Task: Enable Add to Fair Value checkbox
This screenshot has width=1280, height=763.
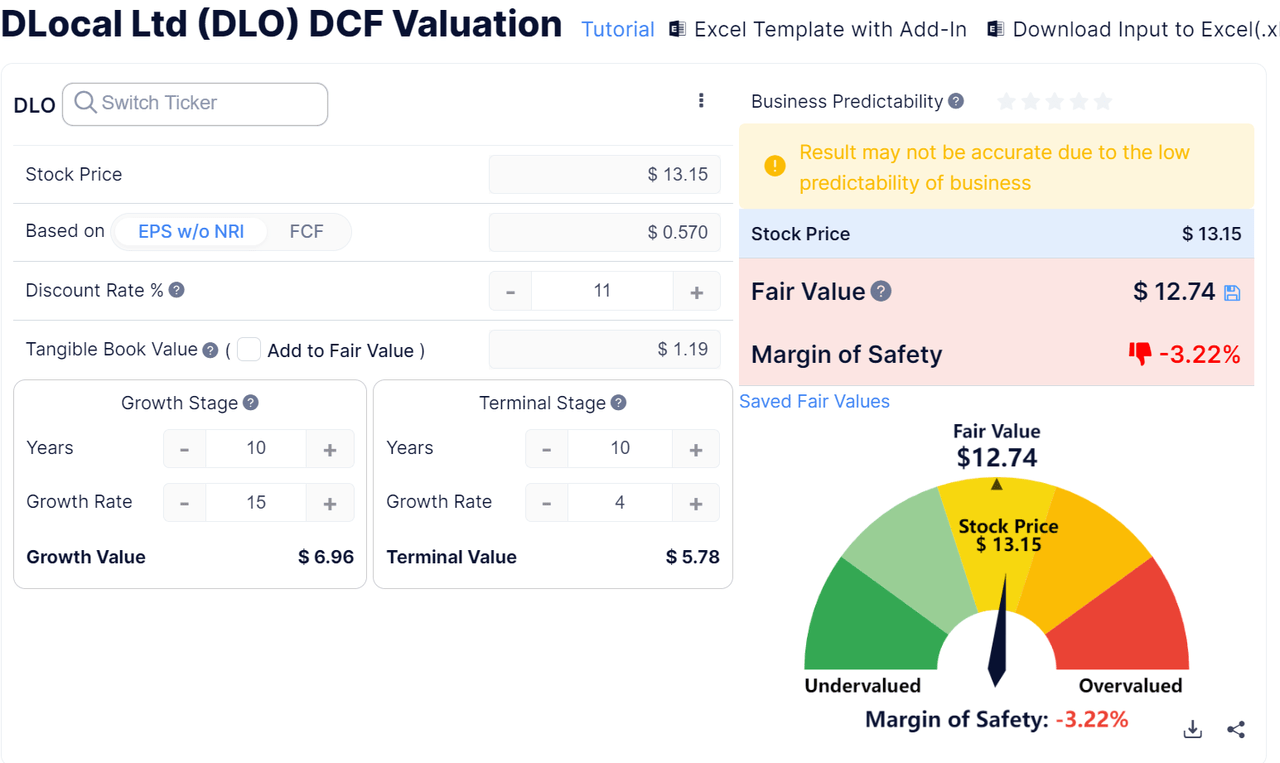Action: tap(248, 349)
